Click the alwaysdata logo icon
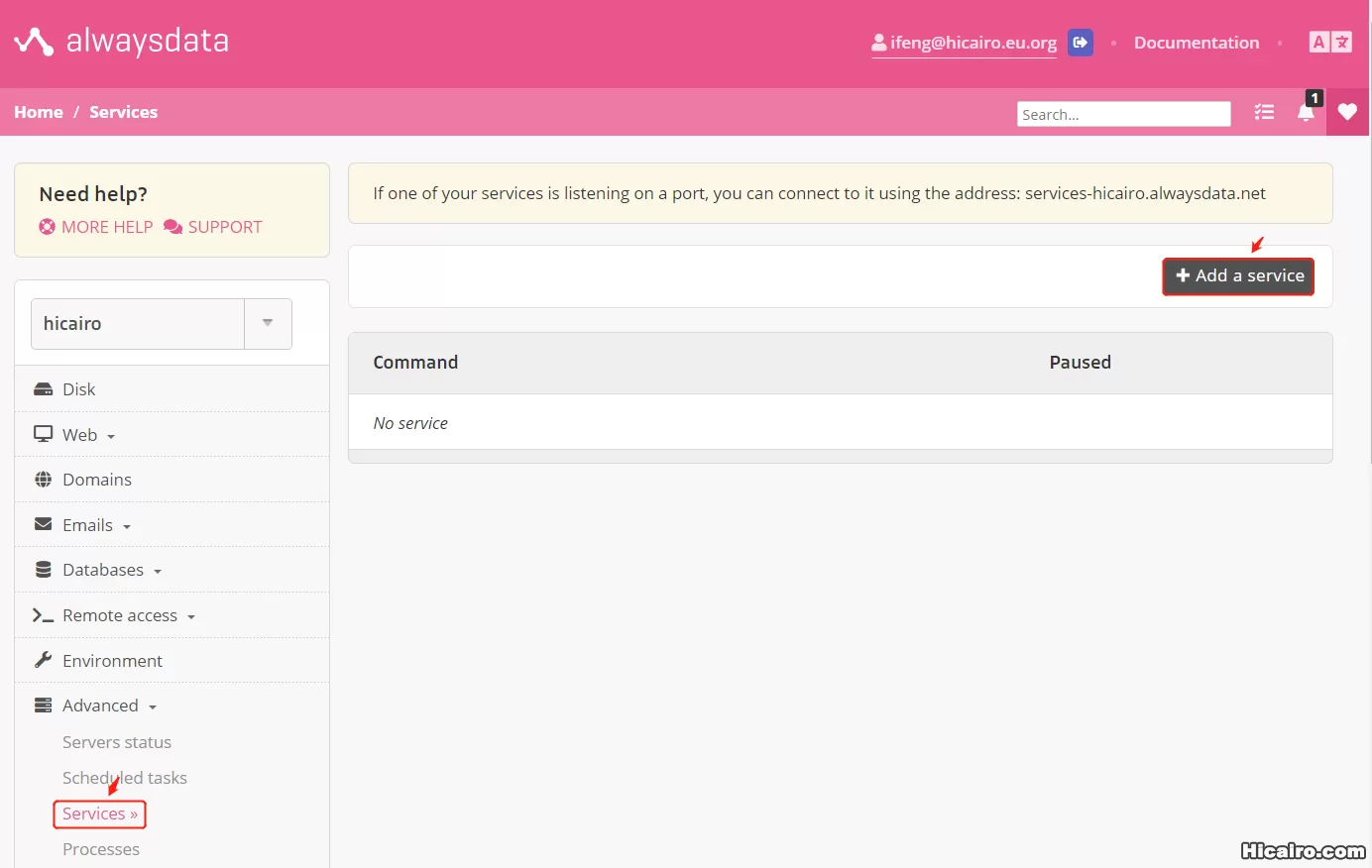The width and height of the screenshot is (1372, 868). [34, 42]
